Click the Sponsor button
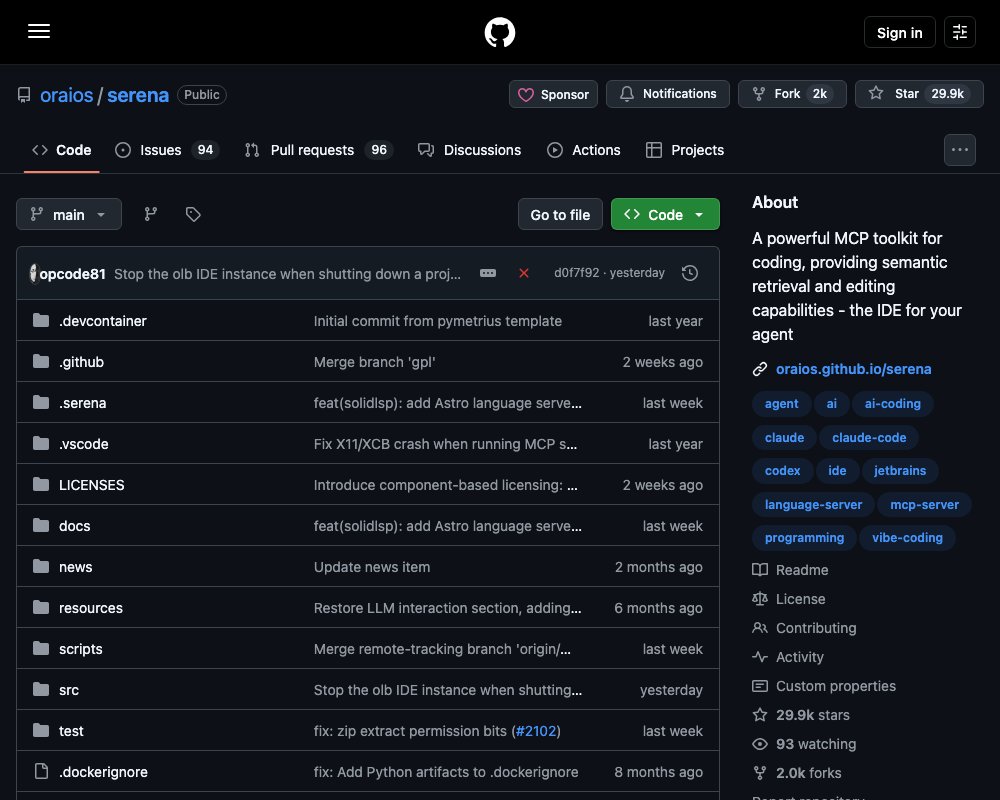 click(x=553, y=94)
